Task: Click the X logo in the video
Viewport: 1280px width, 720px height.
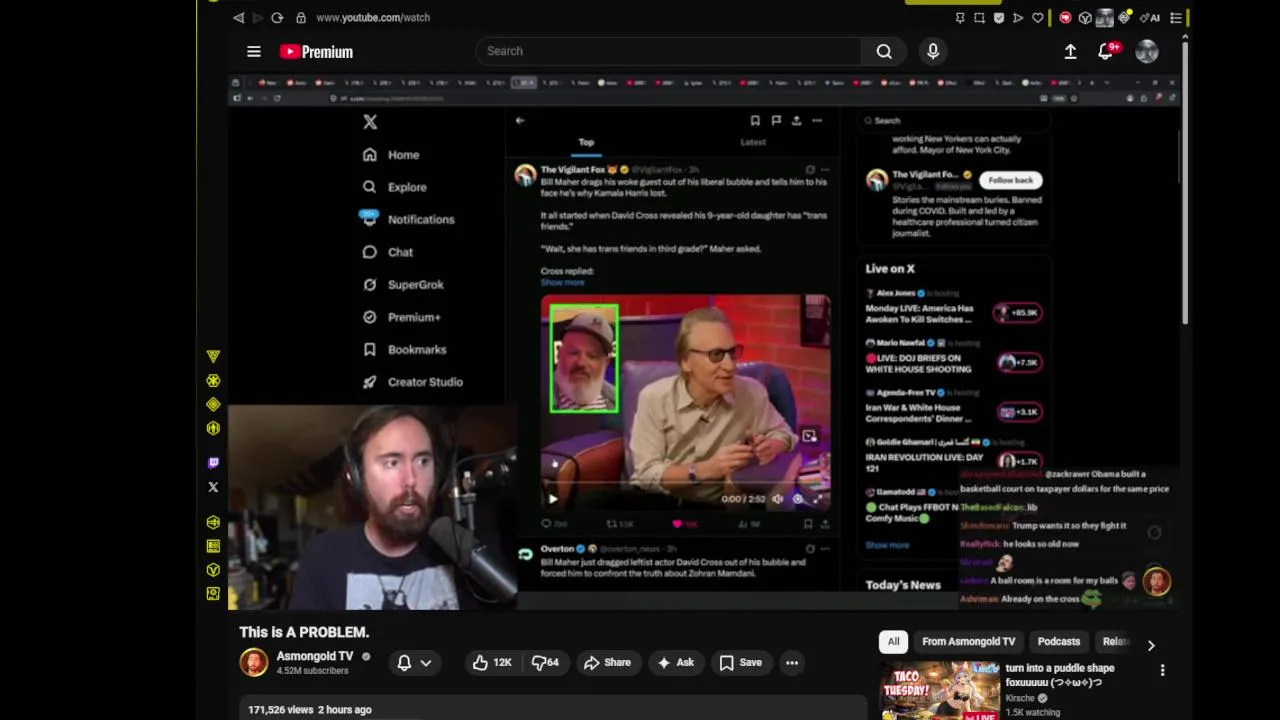Action: click(x=370, y=122)
